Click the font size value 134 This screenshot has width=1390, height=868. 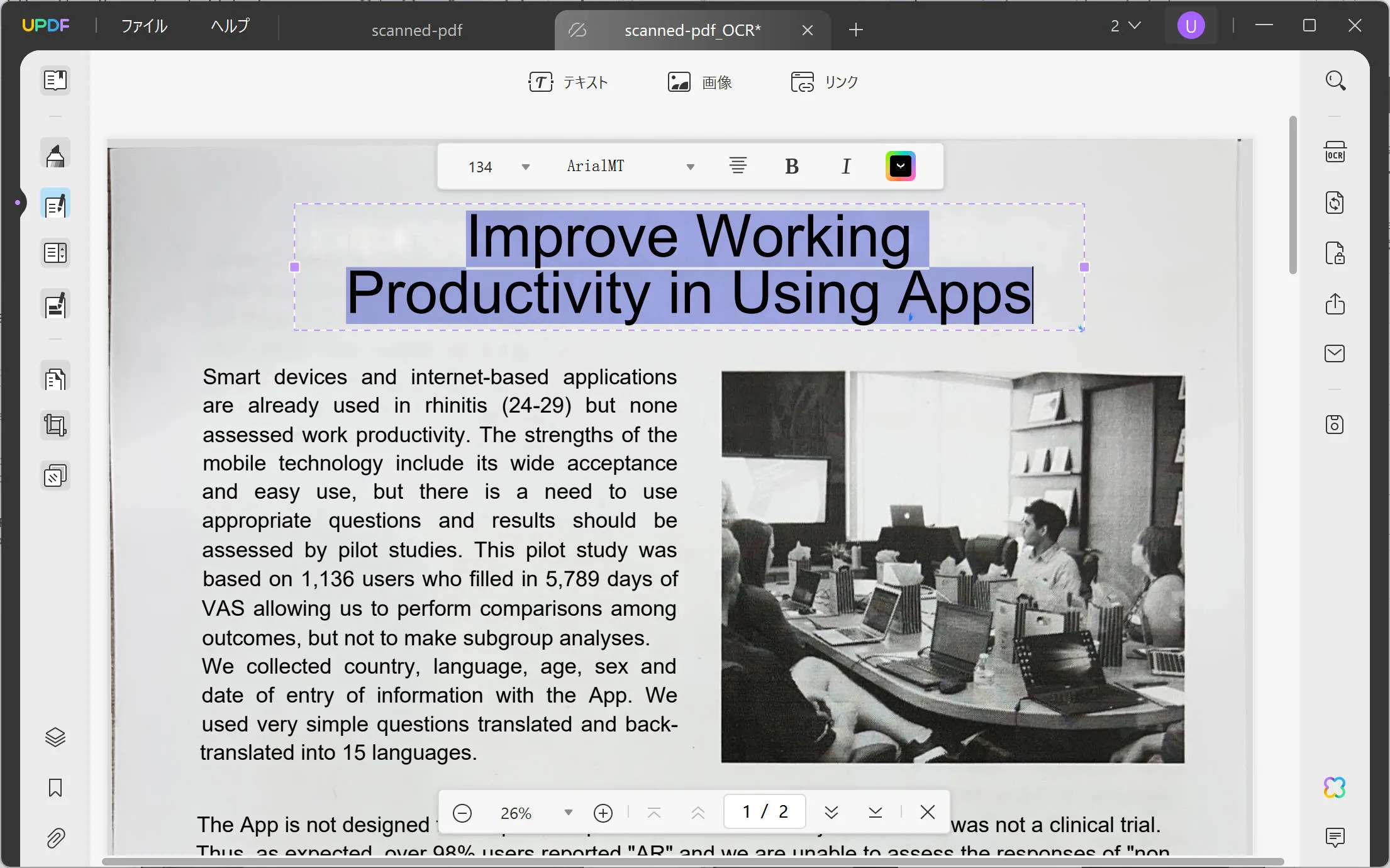point(480,167)
